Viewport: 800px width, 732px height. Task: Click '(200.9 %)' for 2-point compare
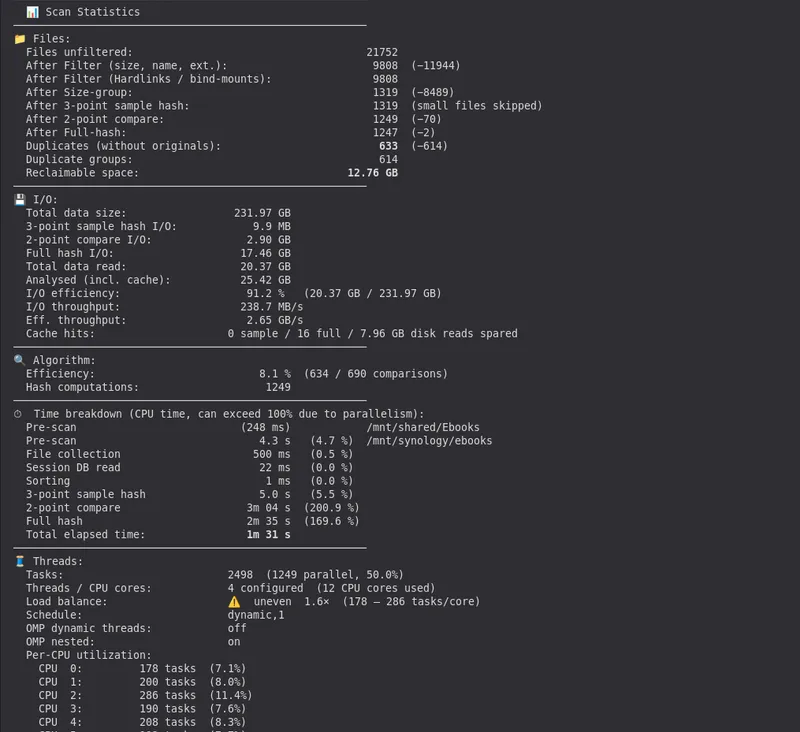click(332, 508)
